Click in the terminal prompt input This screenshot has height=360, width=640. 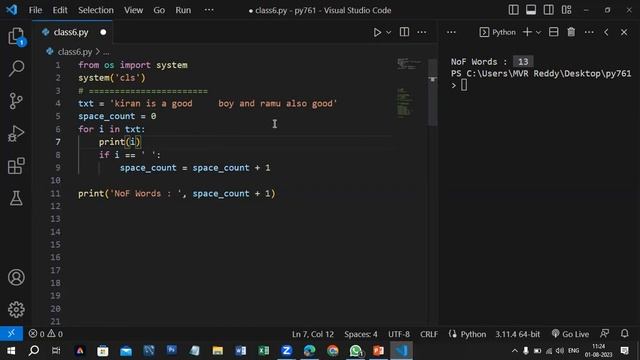pos(464,85)
